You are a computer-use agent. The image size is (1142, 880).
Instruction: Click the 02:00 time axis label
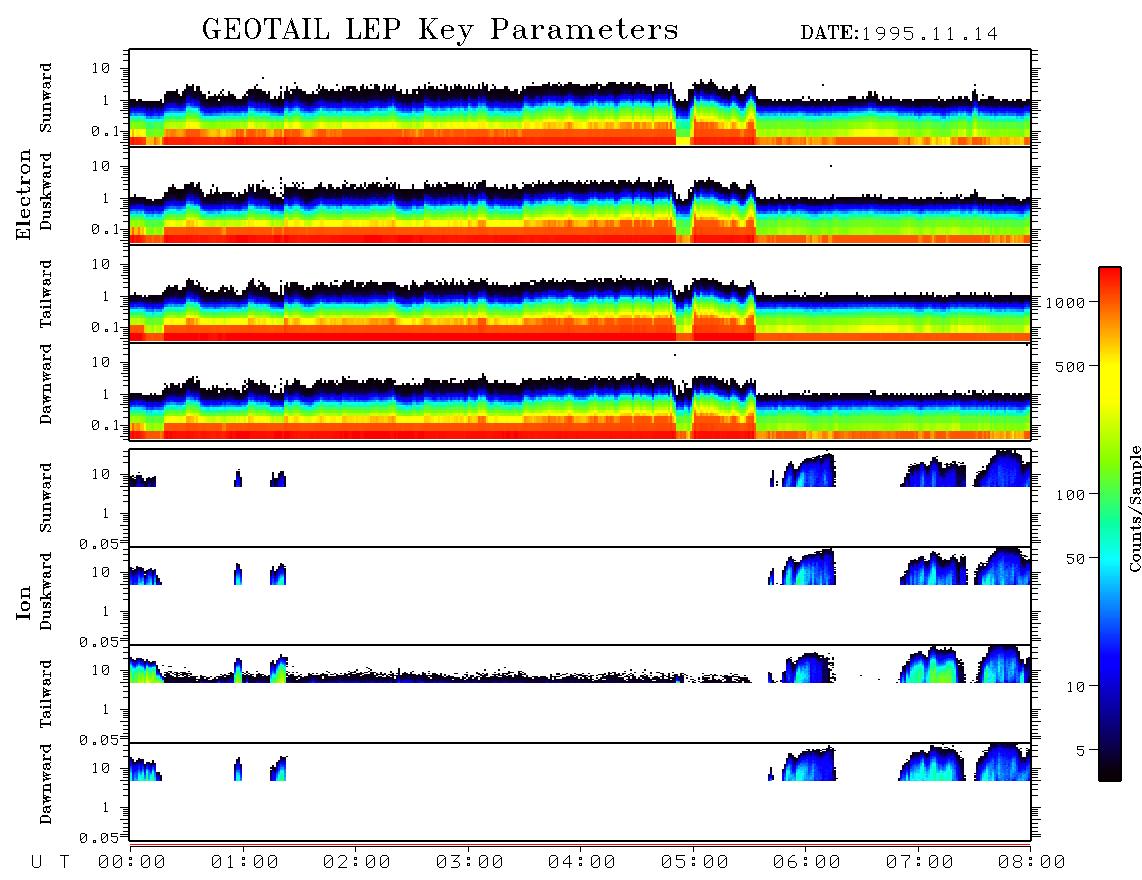[357, 863]
